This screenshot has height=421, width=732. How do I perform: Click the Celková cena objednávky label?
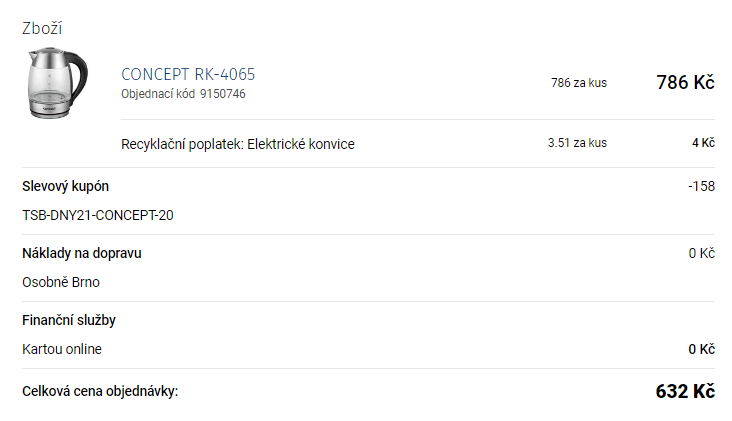coord(100,391)
